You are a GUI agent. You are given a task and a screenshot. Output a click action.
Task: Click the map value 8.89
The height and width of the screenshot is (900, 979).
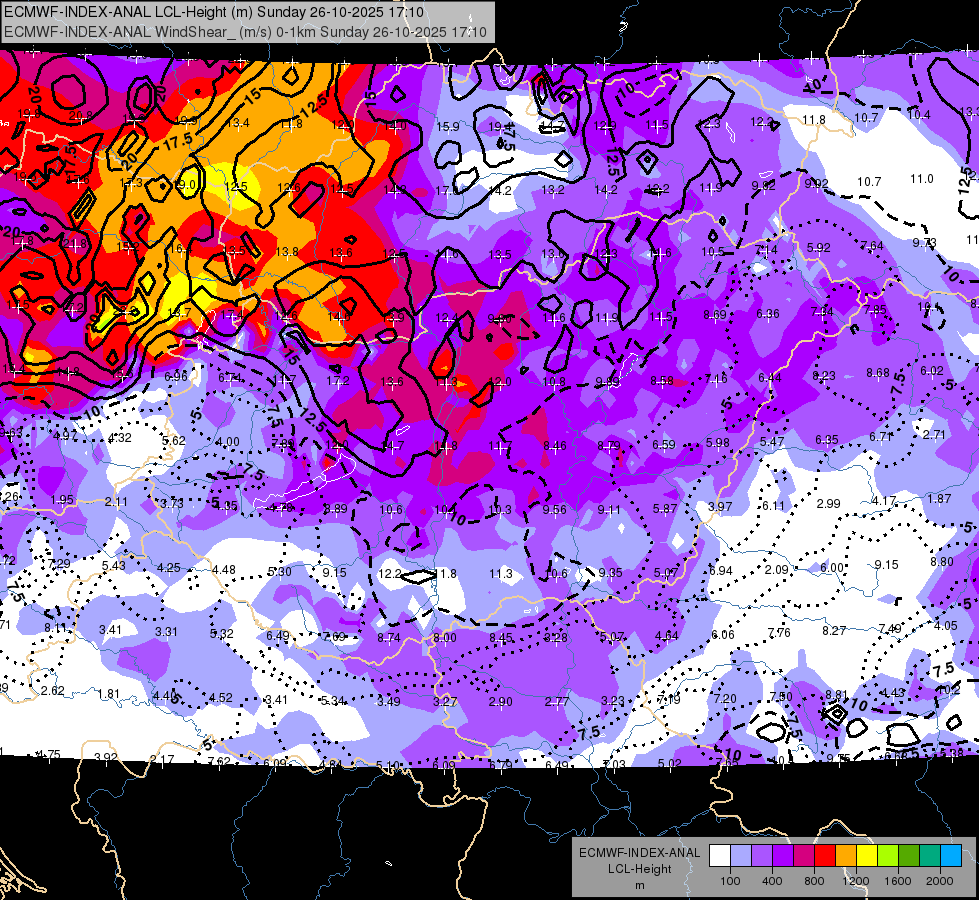(x=335, y=508)
